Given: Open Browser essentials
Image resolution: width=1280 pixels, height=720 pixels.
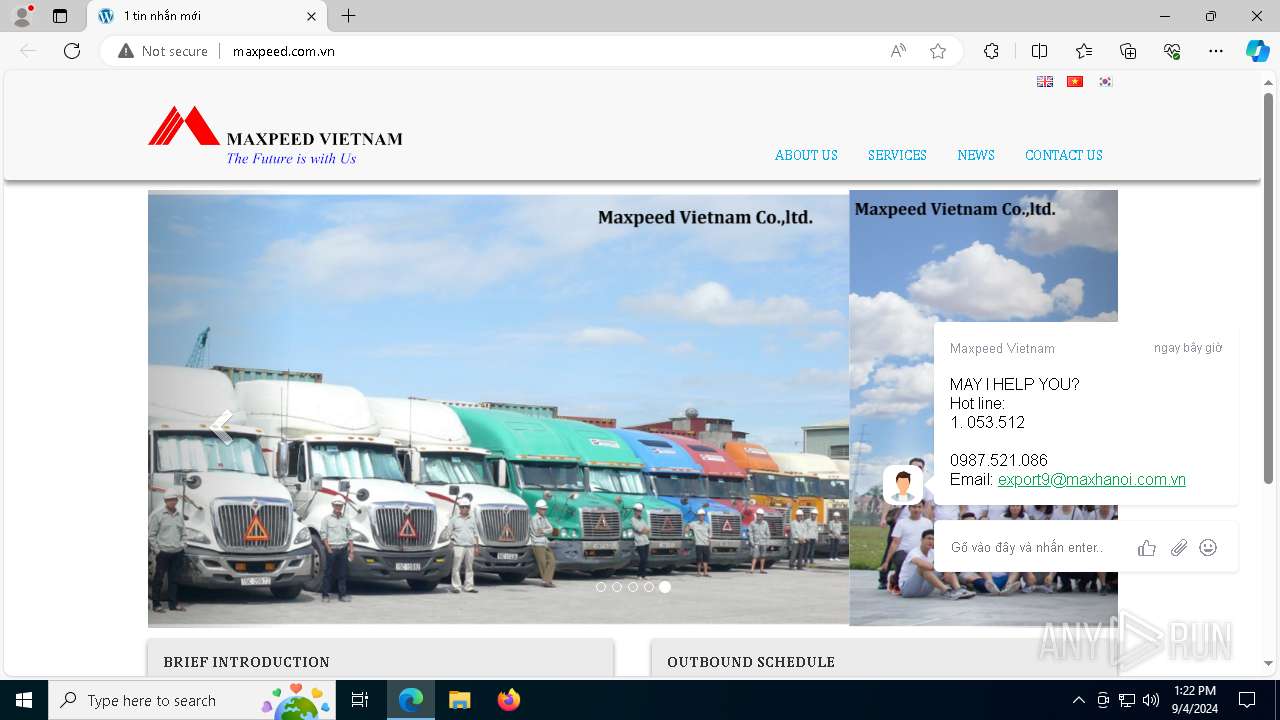Looking at the screenshot, I should pyautogui.click(x=1172, y=51).
